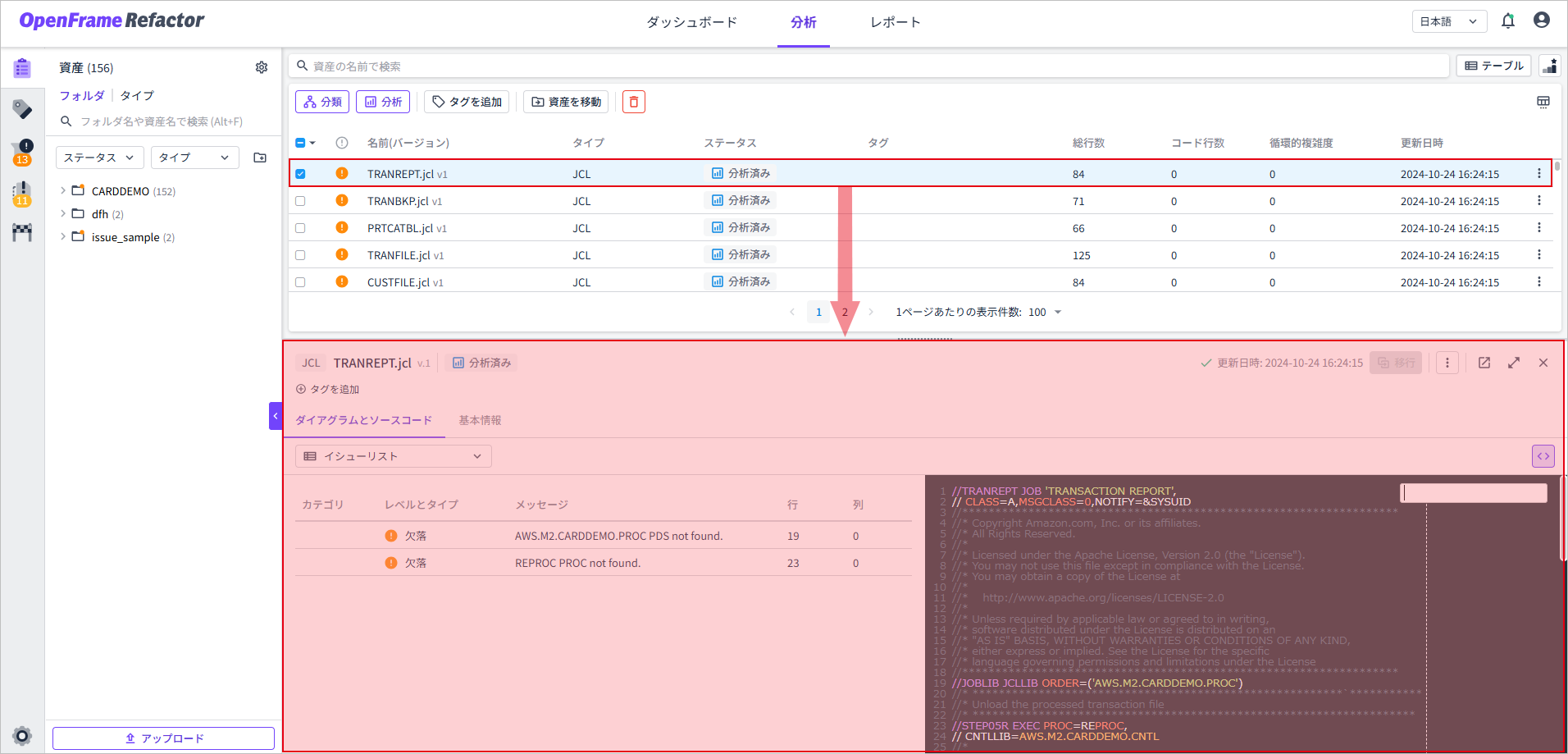Open notifications bell
1568x754 pixels.
(x=1508, y=21)
